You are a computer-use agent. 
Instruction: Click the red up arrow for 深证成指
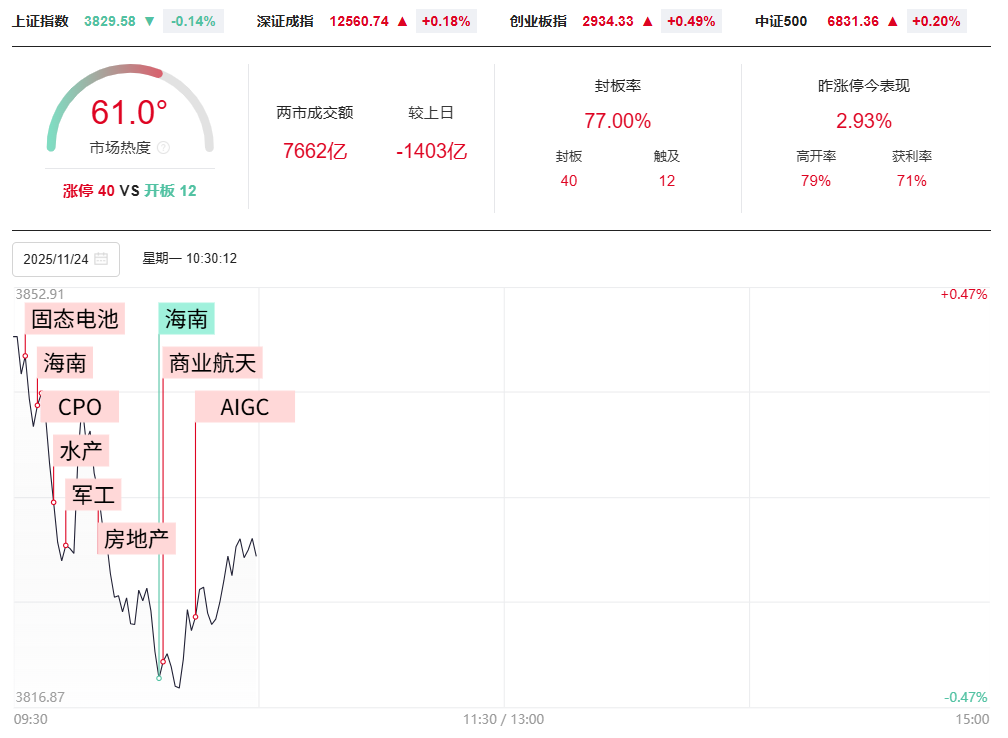click(402, 21)
